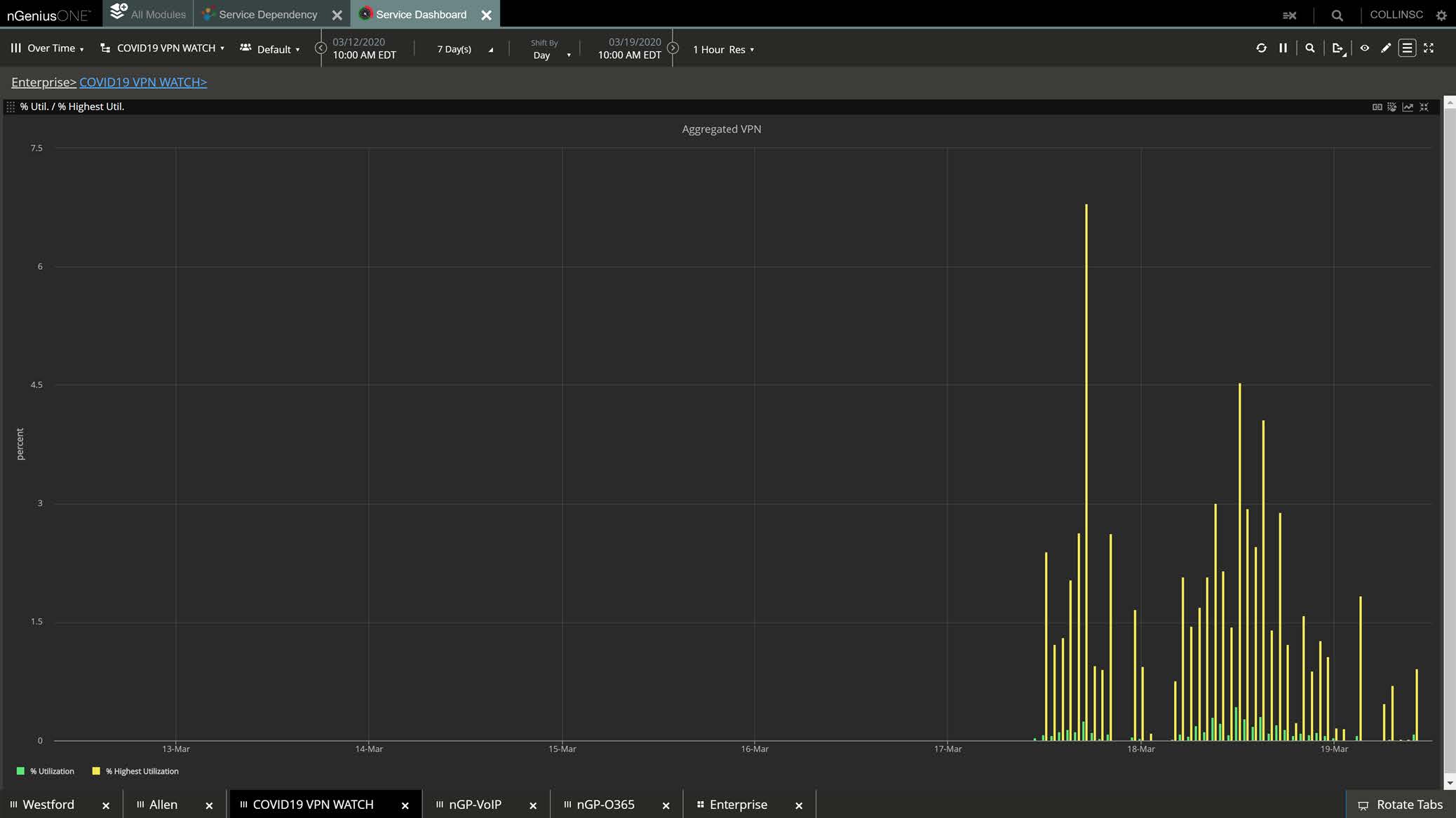Viewport: 1456px width, 818px height.
Task: Click the link widget icon in panel header
Action: (1377, 107)
